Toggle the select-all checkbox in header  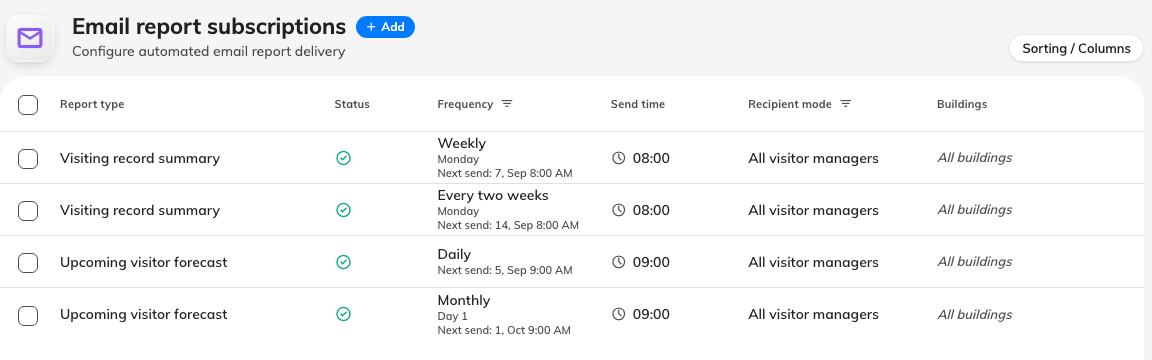[28, 105]
